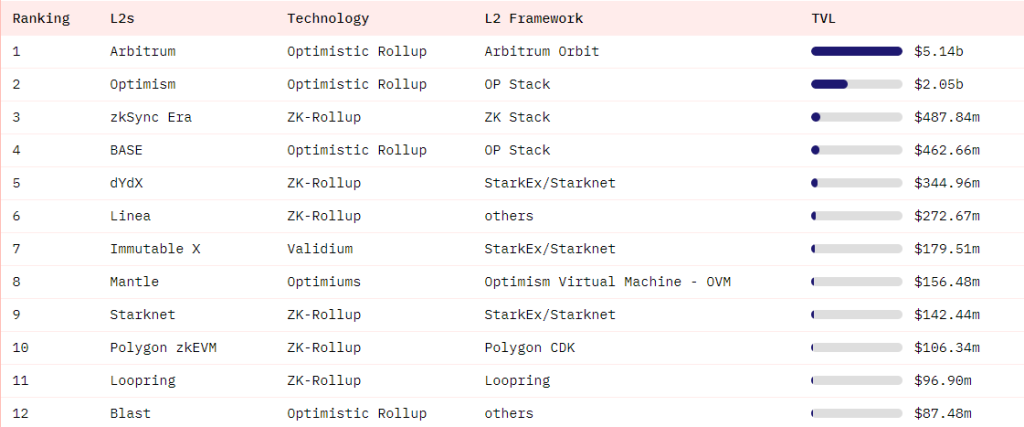Select the zkSync Era entry
This screenshot has height=427, width=1024.
150,117
